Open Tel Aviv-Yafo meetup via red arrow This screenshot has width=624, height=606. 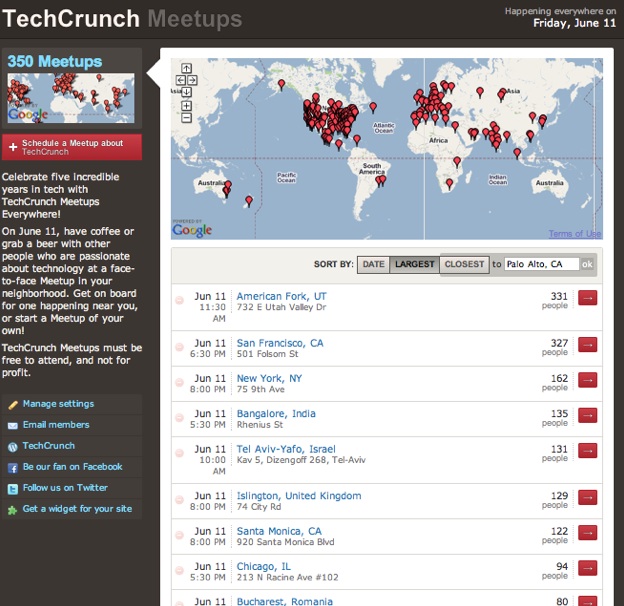pos(587,451)
